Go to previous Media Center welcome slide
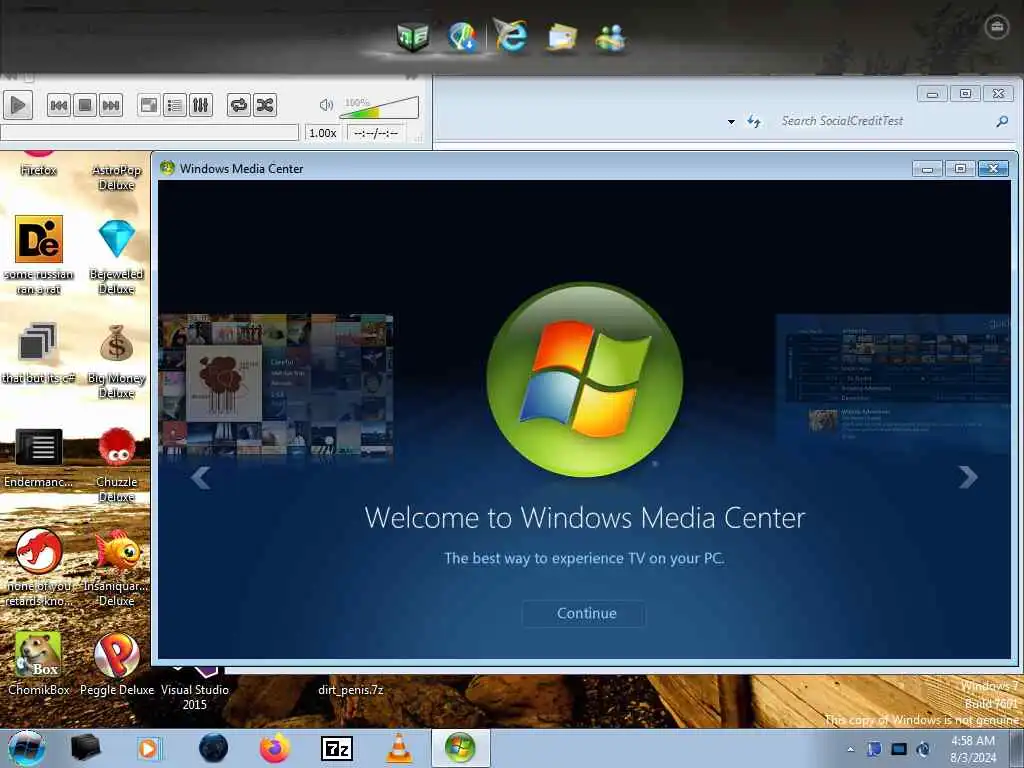Image resolution: width=1024 pixels, height=768 pixels. click(x=200, y=477)
